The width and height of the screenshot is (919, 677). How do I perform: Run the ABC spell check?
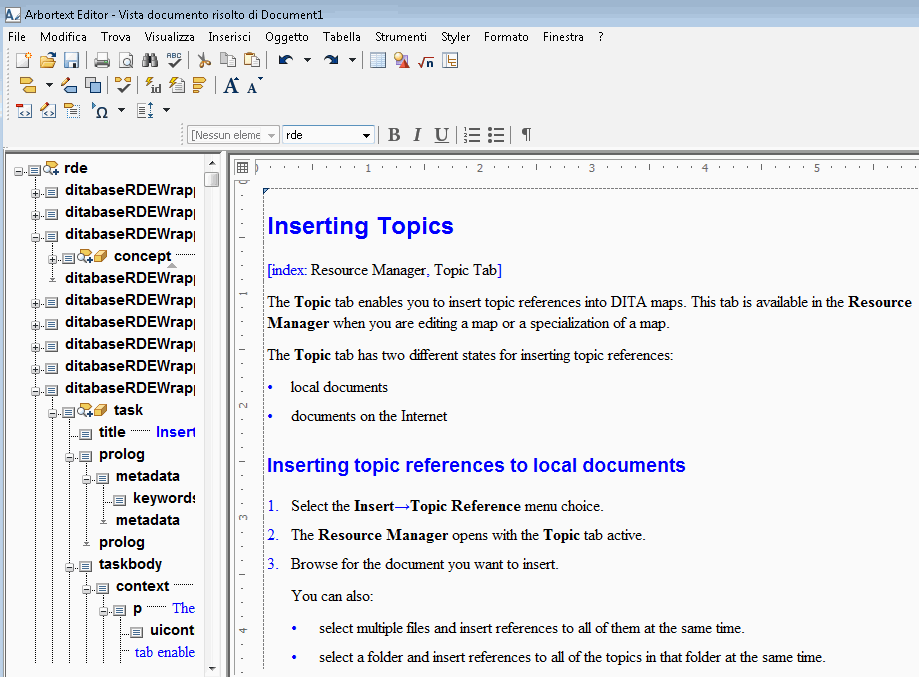point(174,60)
